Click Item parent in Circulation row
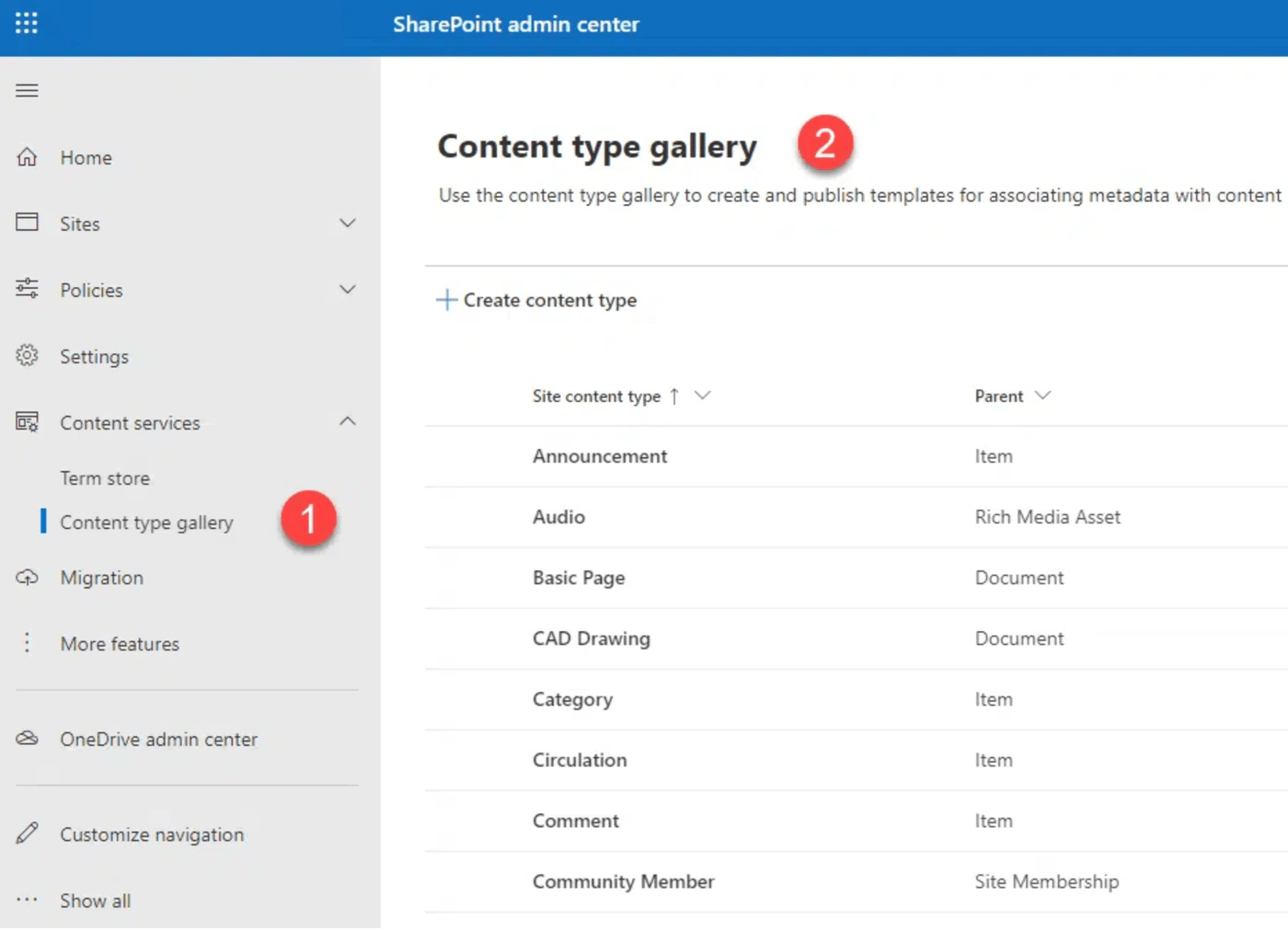1288x931 pixels. coord(994,760)
